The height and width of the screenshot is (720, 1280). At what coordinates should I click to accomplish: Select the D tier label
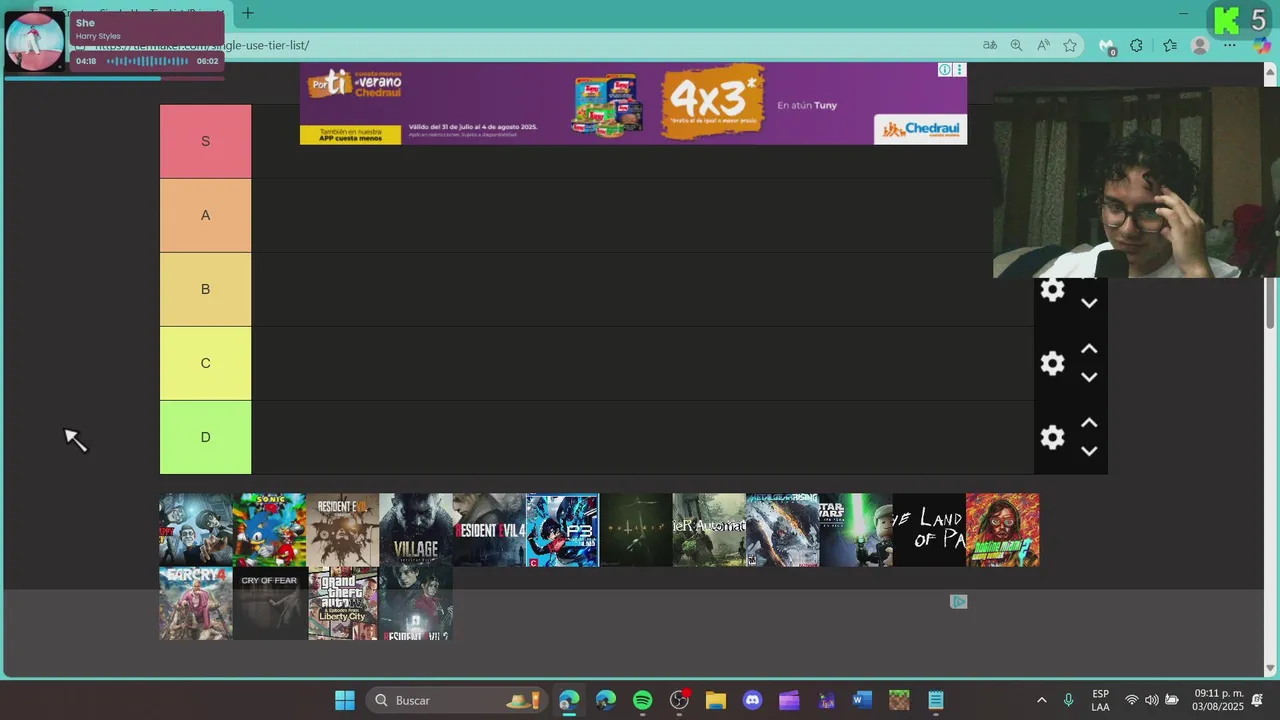[x=205, y=437]
